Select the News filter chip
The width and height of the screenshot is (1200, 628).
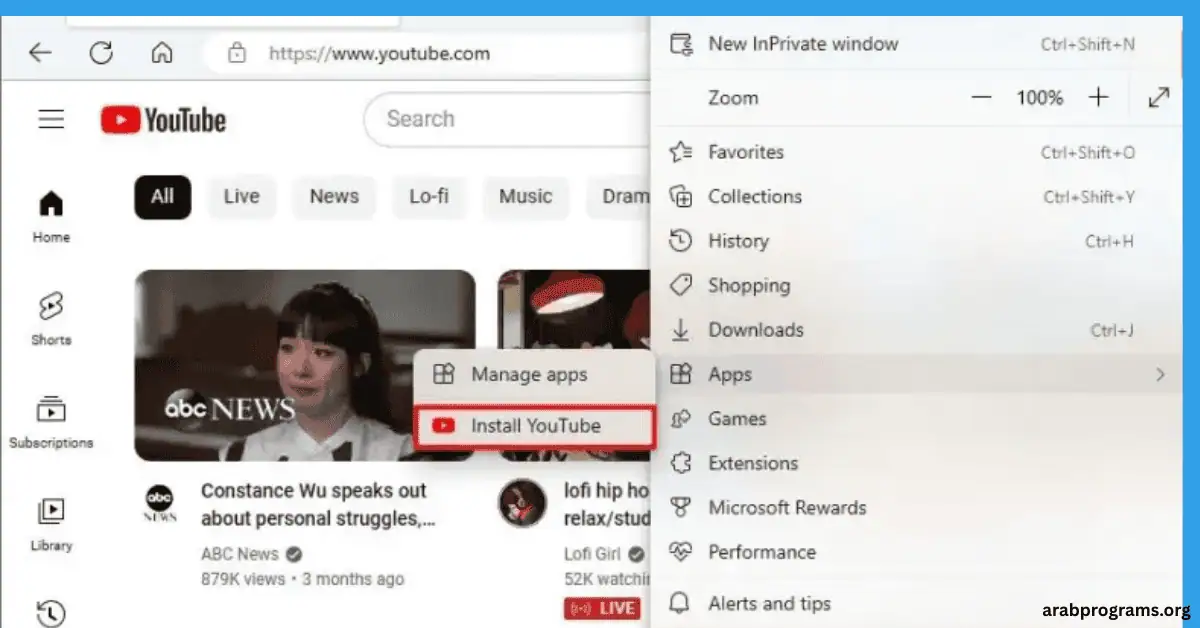334,197
